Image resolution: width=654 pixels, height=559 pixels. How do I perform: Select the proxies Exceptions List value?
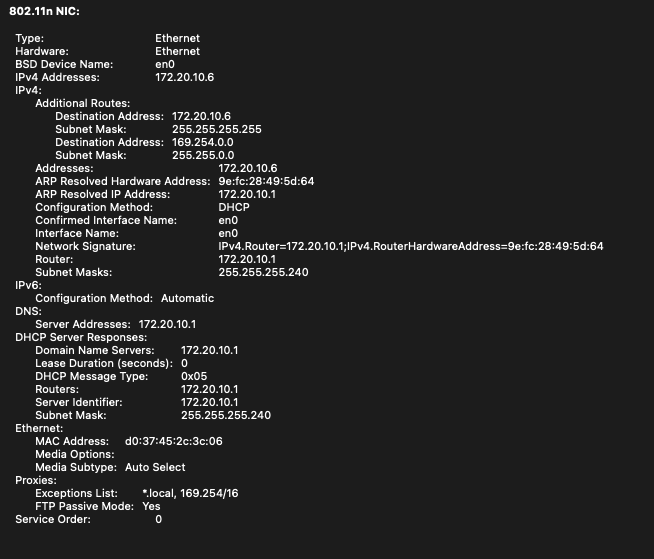point(190,493)
